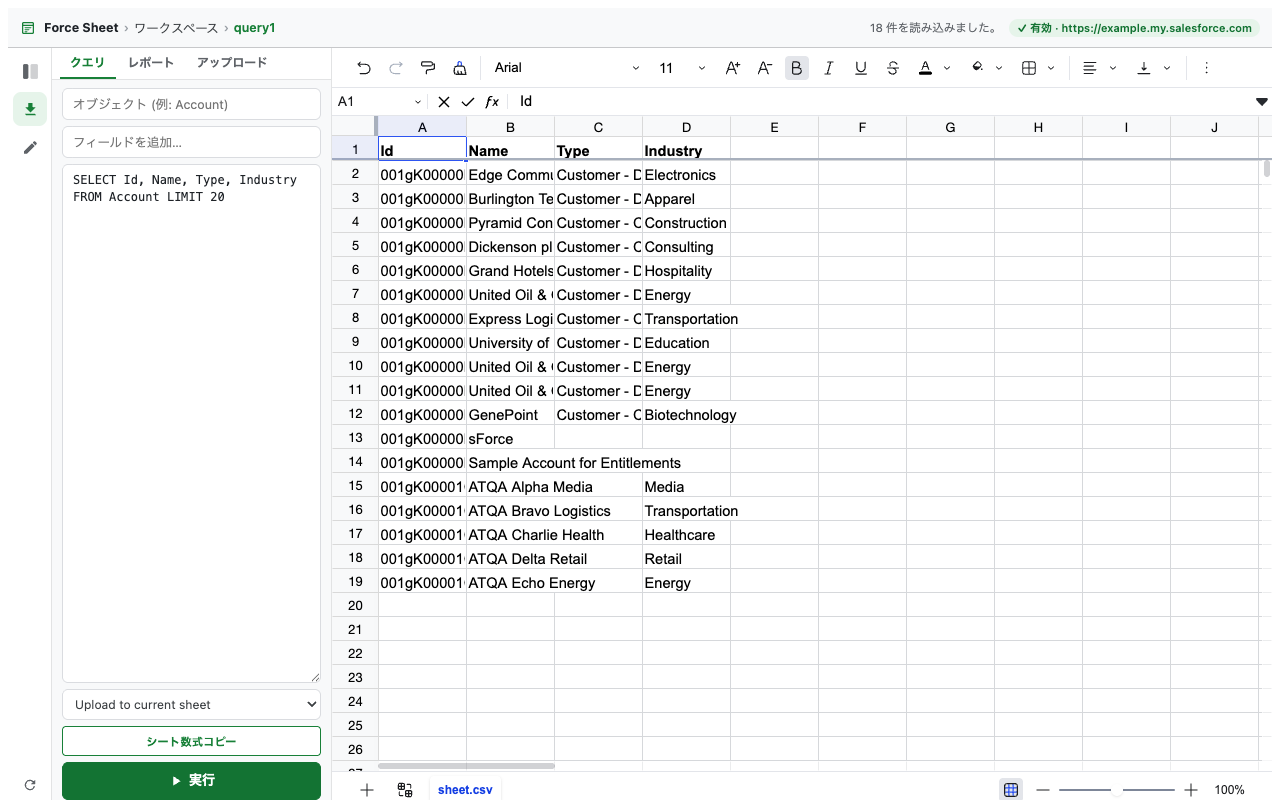Confirm the formula with checkmark icon

(468, 102)
